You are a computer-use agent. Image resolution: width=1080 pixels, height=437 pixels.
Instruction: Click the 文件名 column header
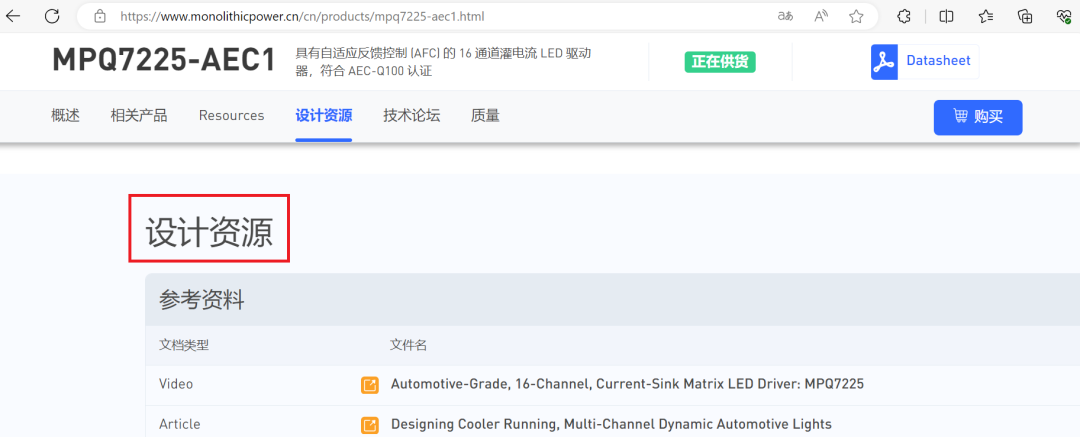click(409, 345)
